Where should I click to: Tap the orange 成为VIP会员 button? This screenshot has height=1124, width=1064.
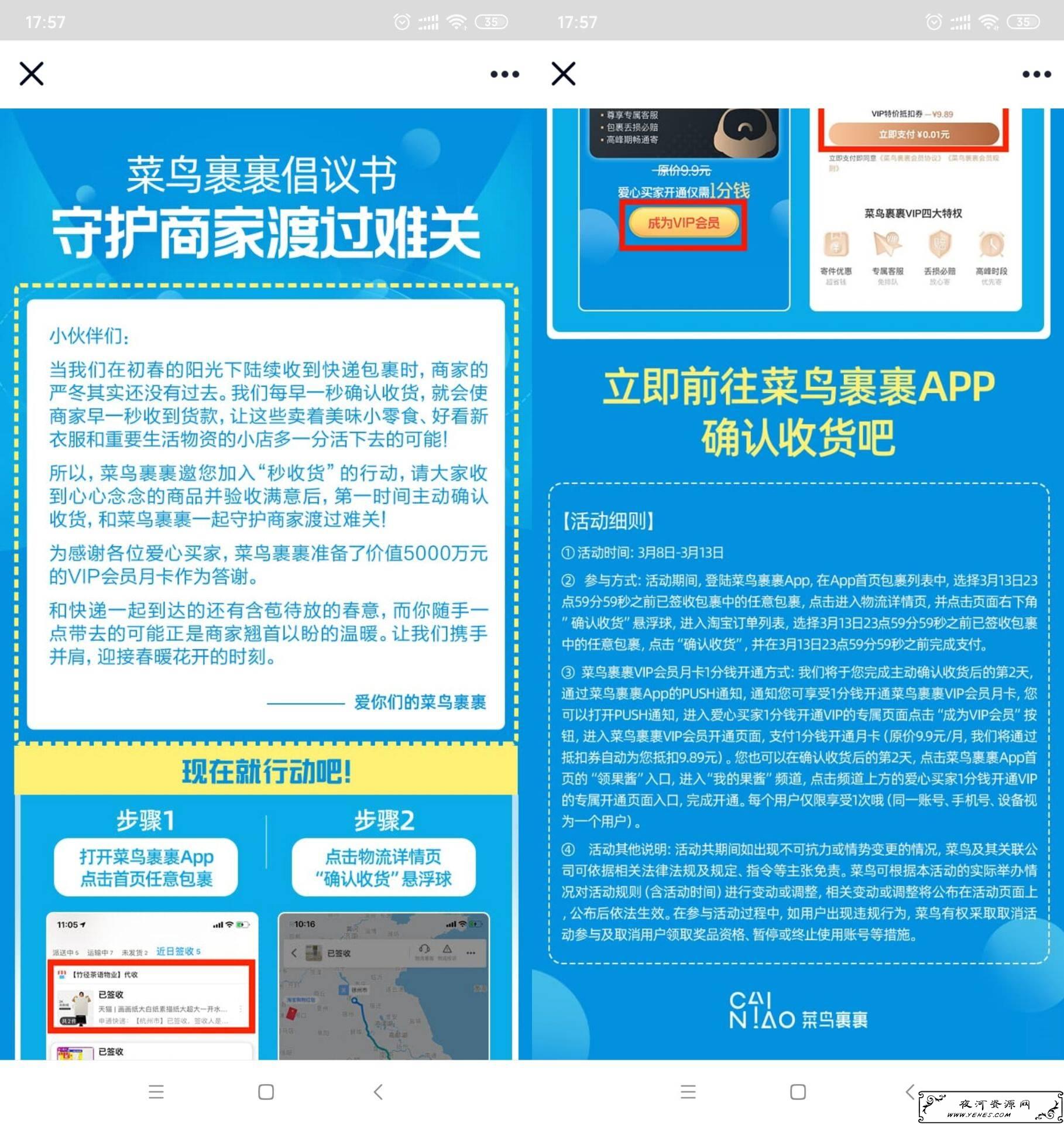(x=683, y=222)
